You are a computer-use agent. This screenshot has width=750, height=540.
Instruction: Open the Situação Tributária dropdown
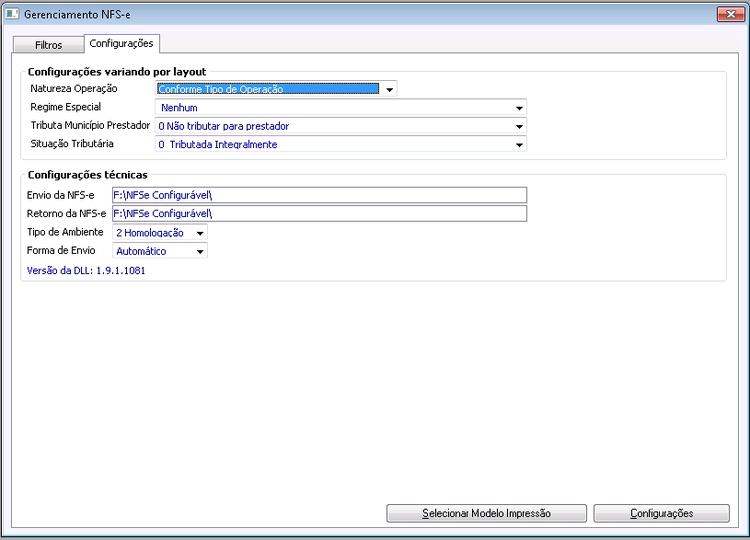click(x=519, y=145)
